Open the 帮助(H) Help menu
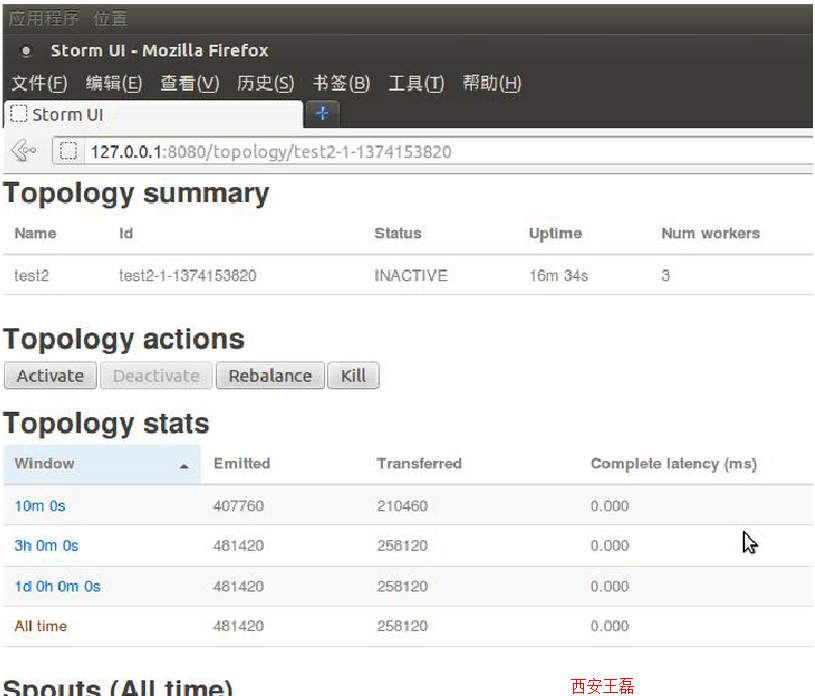 tap(491, 84)
